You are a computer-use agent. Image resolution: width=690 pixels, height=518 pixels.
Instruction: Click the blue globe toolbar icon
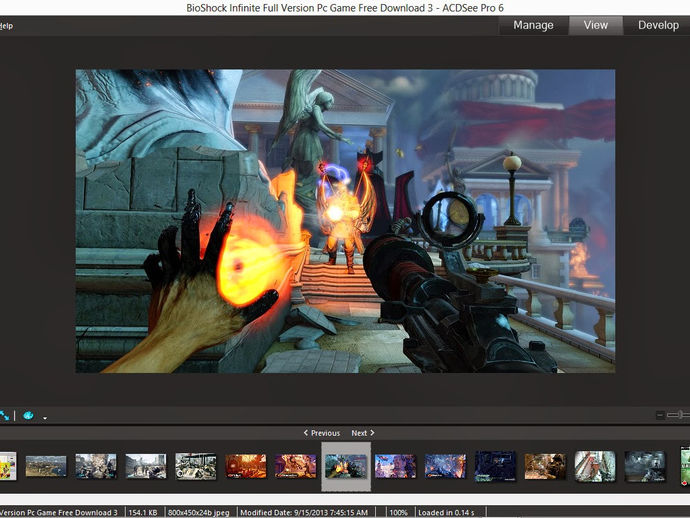[x=29, y=415]
